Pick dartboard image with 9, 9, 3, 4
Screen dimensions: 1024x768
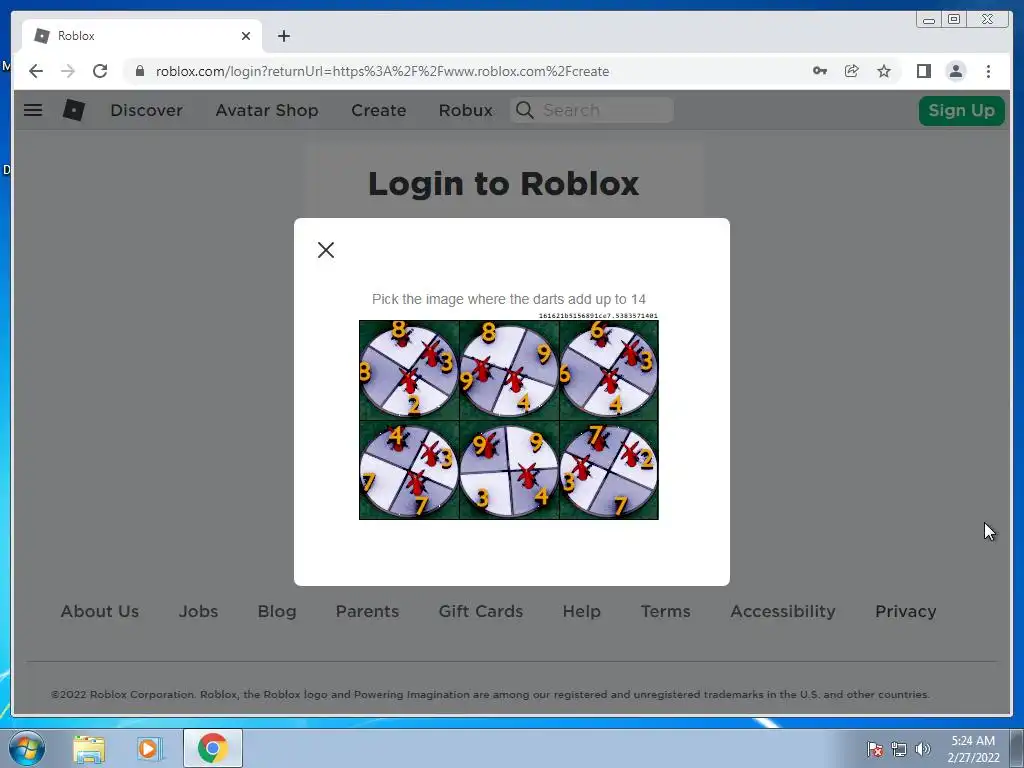point(509,470)
